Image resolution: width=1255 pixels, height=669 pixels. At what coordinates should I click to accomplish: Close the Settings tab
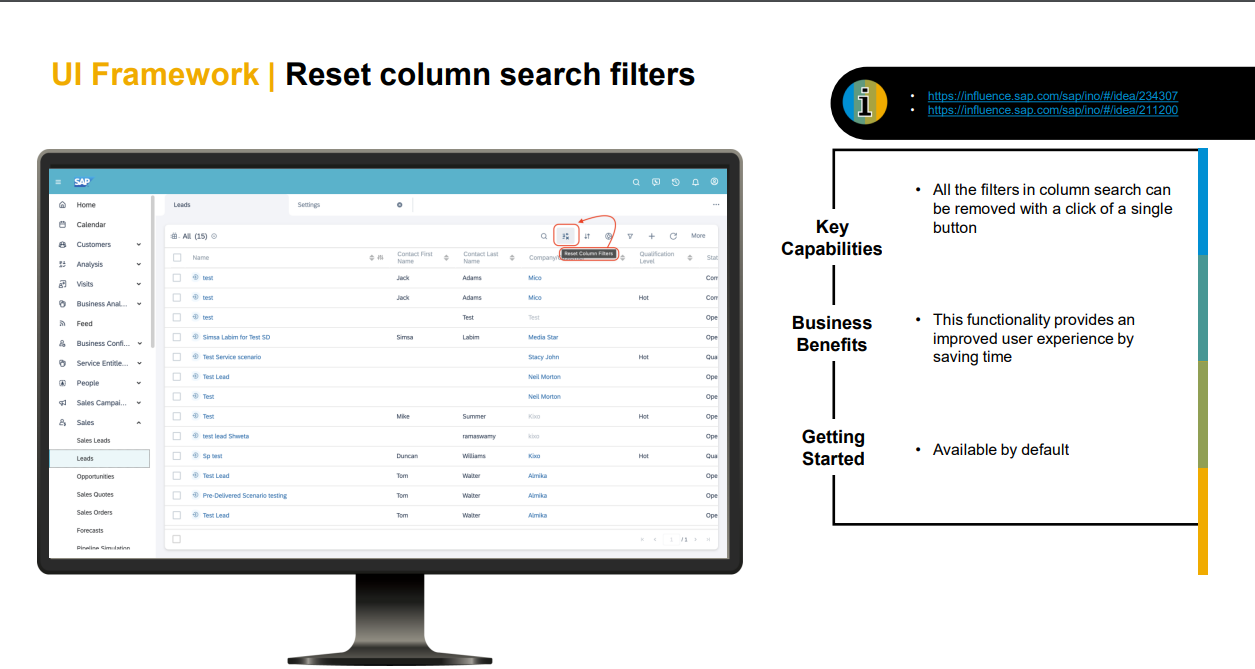pyautogui.click(x=400, y=205)
